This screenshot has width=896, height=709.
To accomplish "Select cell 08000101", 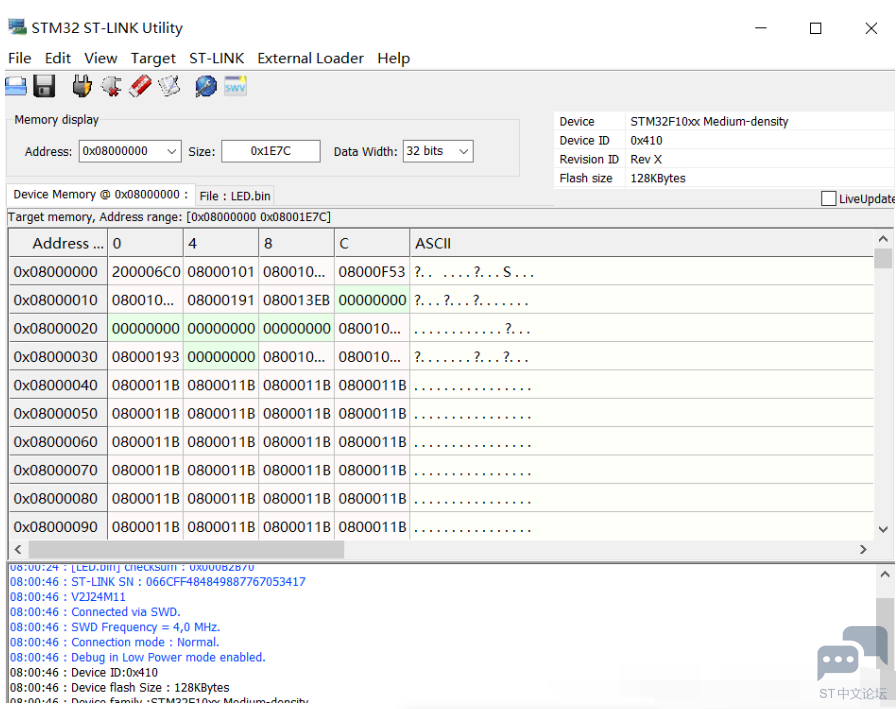I will point(221,272).
